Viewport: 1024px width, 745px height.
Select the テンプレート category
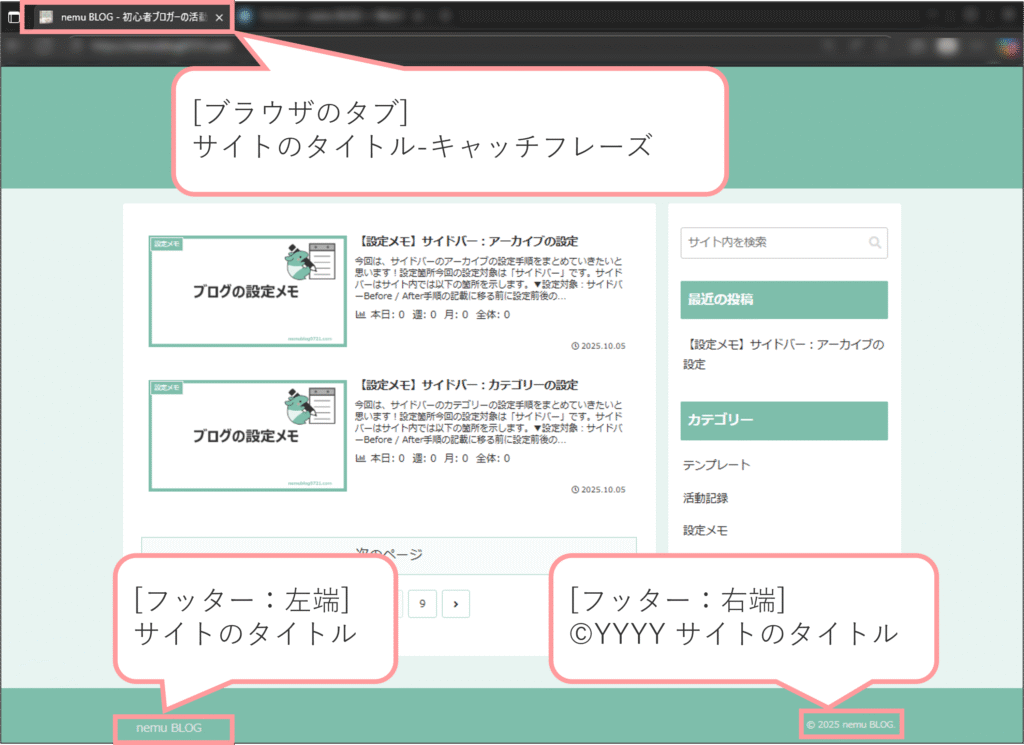(716, 465)
